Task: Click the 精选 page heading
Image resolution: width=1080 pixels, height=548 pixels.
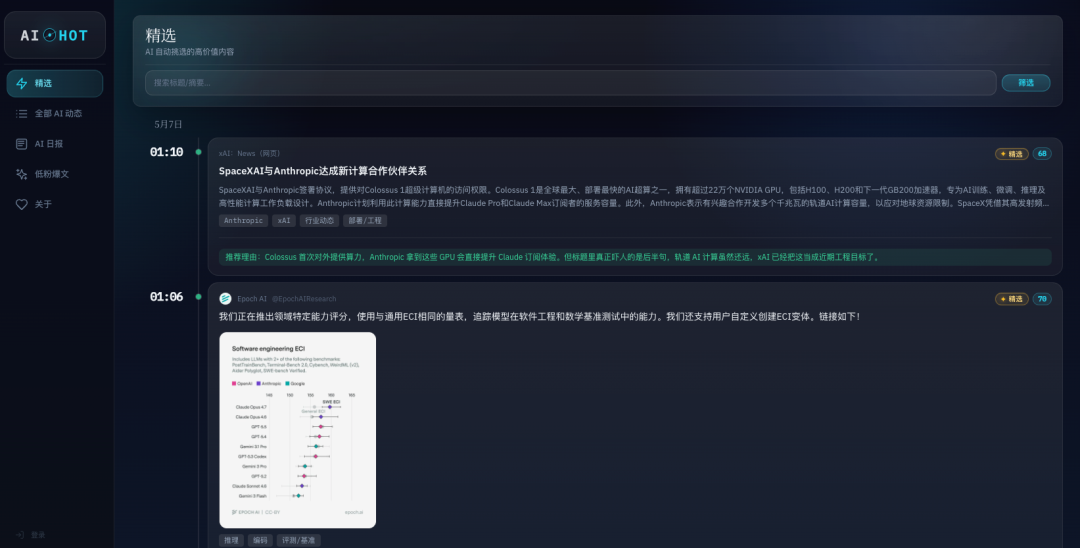Action: click(x=160, y=35)
